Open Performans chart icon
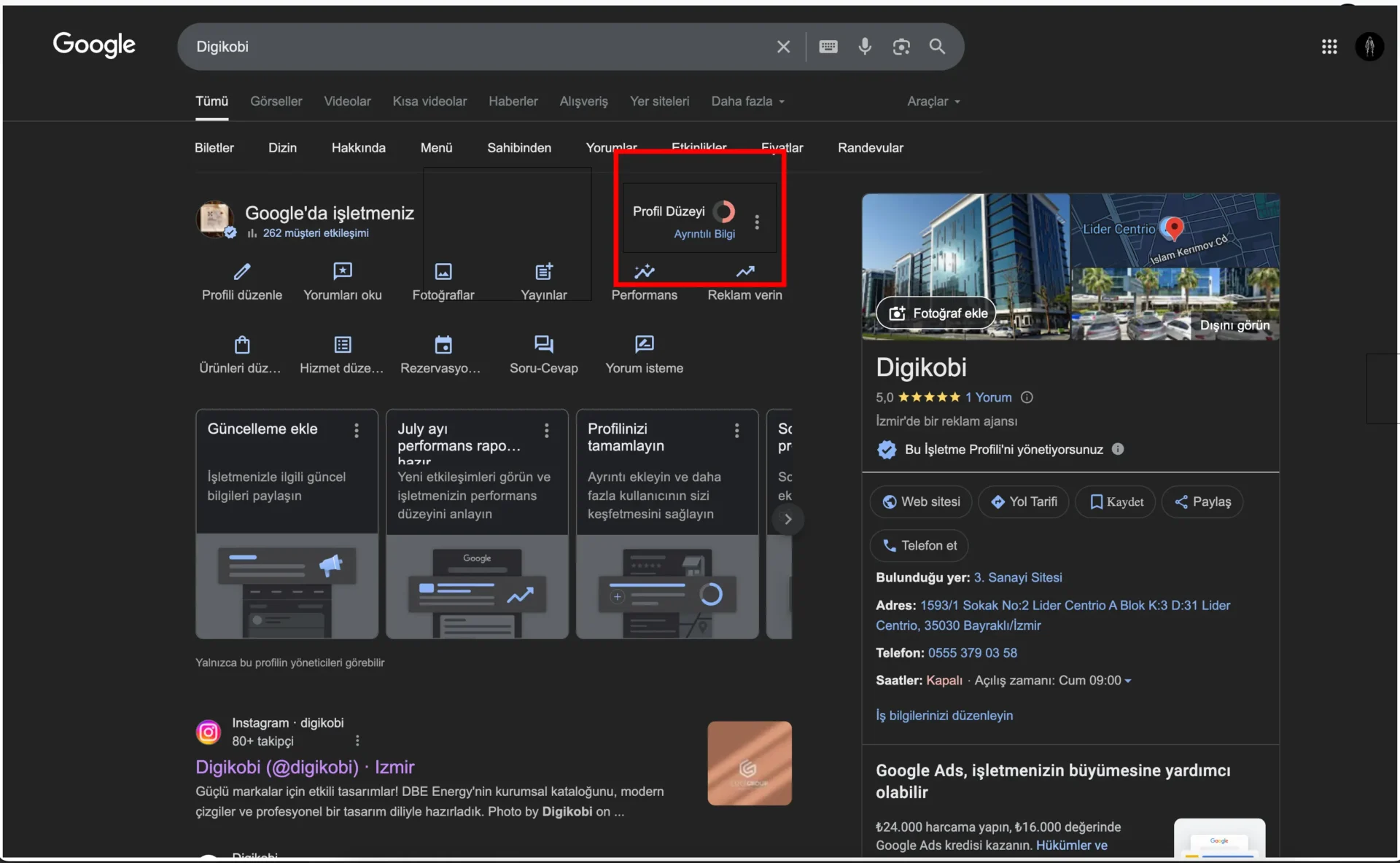 (645, 272)
